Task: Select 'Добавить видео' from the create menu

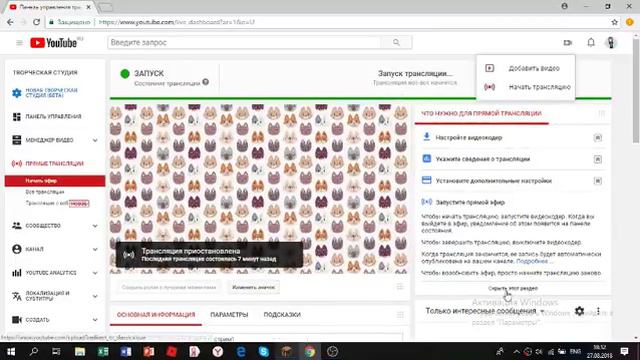Action: click(x=526, y=68)
